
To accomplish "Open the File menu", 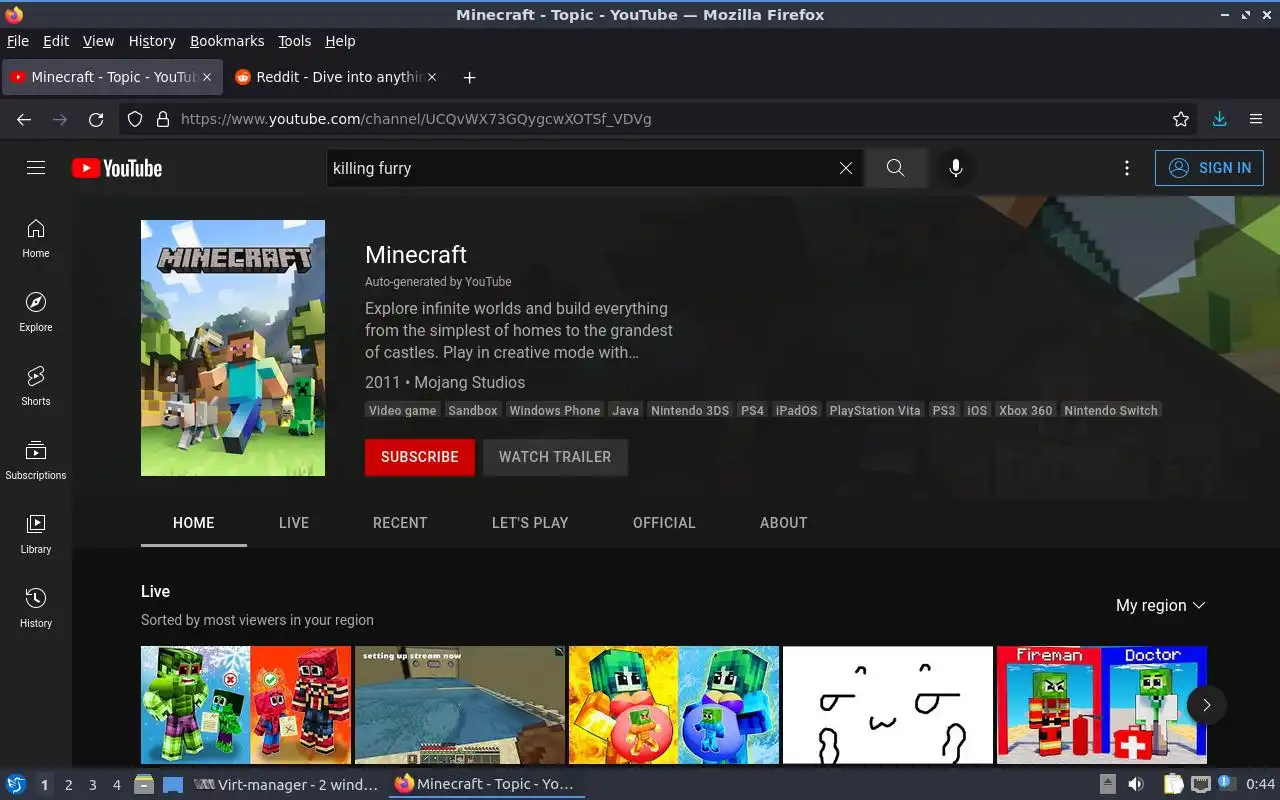I will [17, 41].
